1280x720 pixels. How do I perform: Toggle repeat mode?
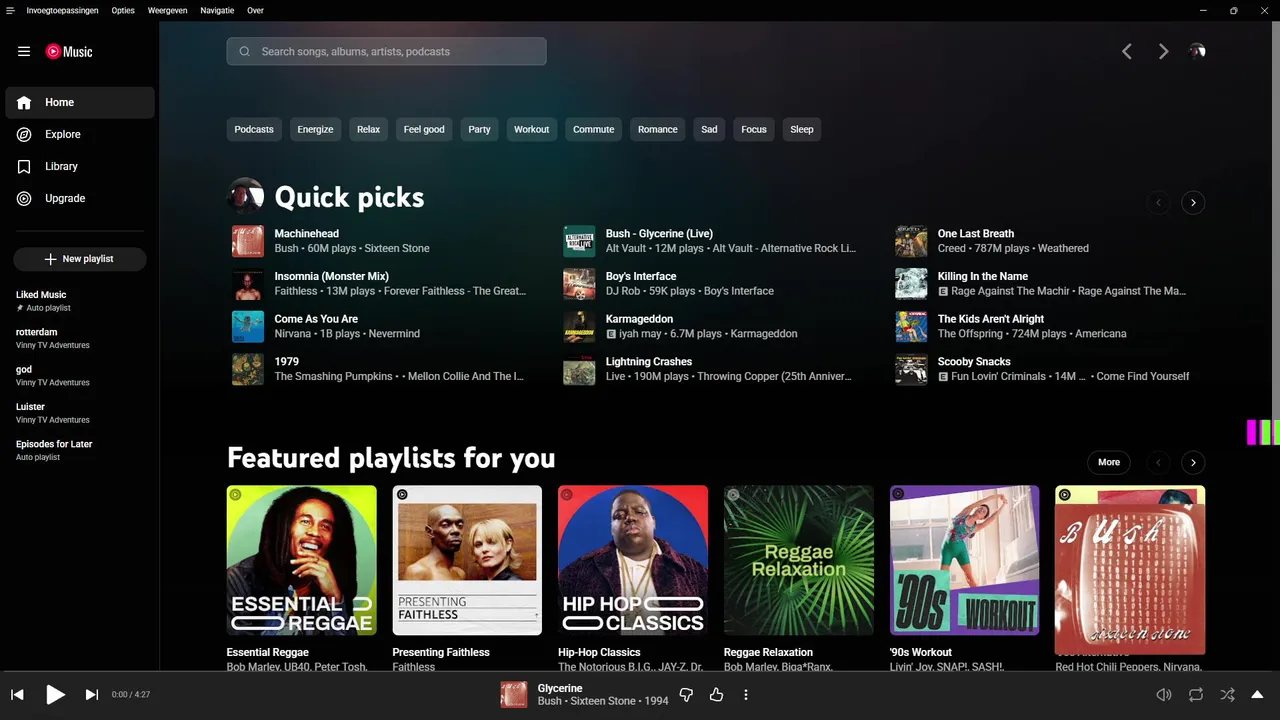pyautogui.click(x=1196, y=694)
